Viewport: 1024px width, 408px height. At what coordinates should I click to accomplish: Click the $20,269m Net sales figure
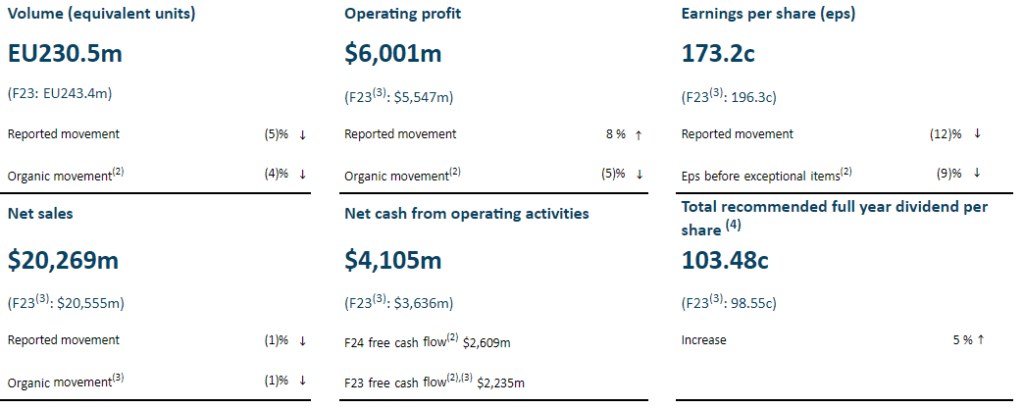coord(63,261)
